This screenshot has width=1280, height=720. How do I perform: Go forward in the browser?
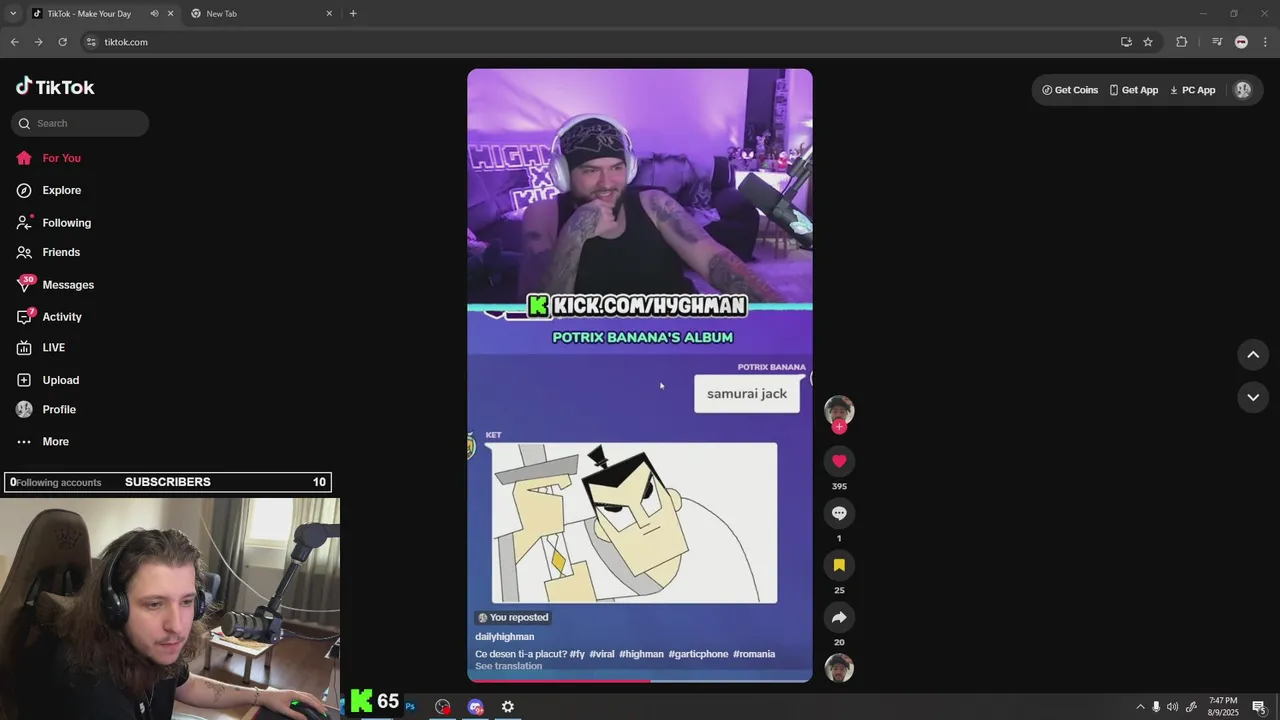[x=38, y=42]
